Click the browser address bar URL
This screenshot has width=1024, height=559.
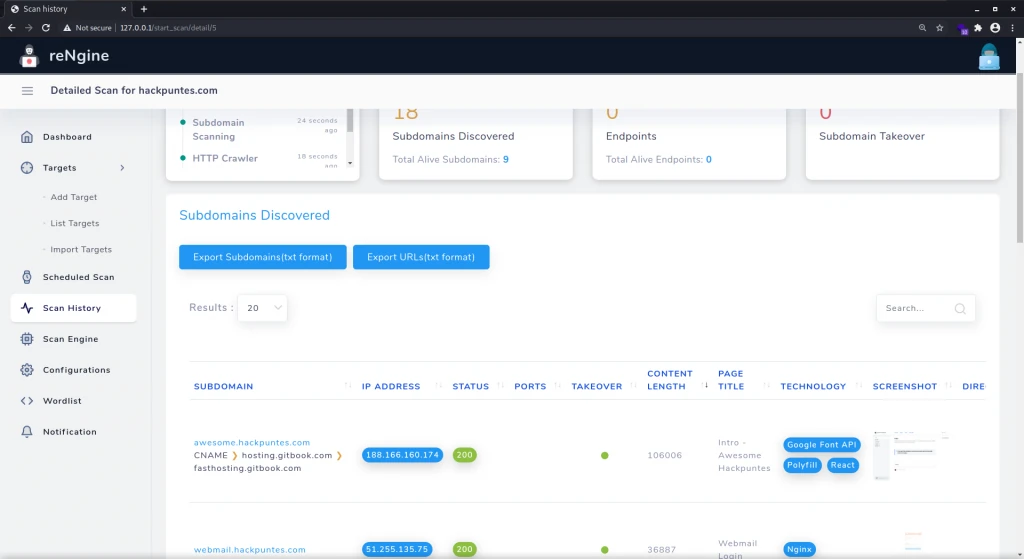coord(168,27)
